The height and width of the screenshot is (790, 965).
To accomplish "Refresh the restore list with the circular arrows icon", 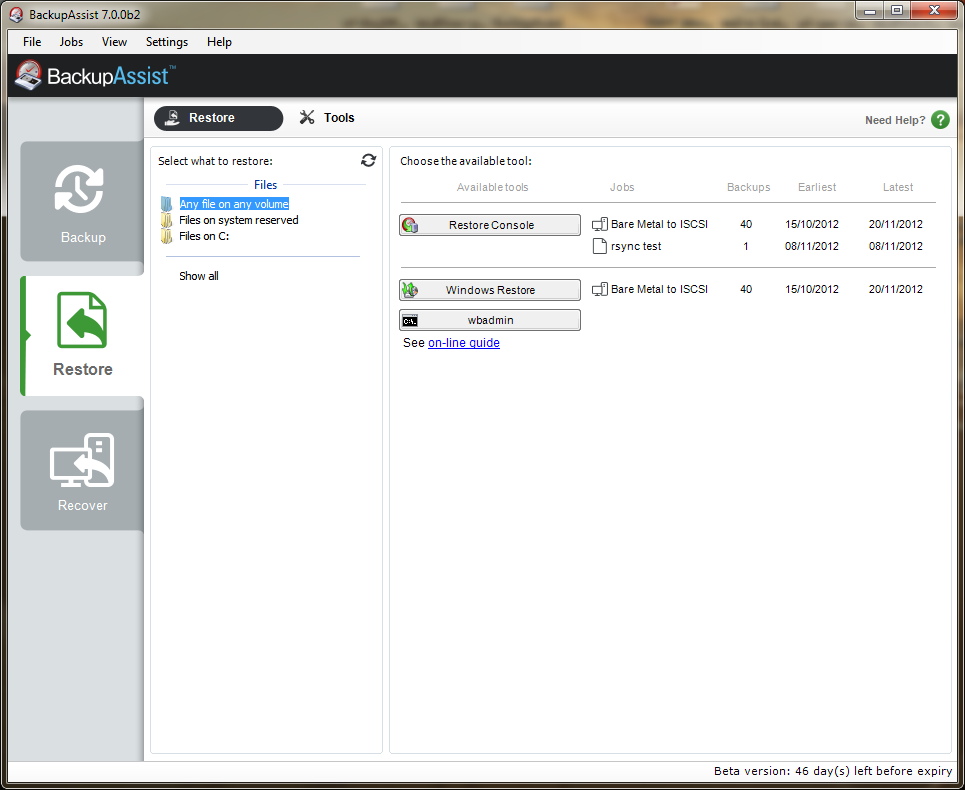I will [x=369, y=161].
